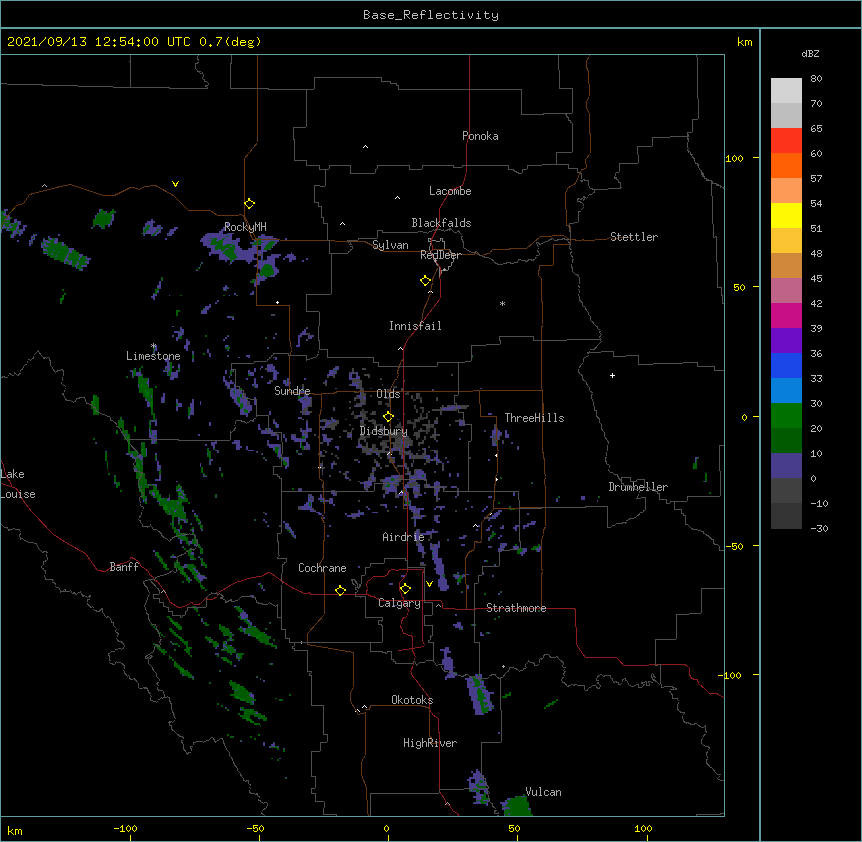Screen dimensions: 862x842
Task: Click the Strathmore label
Action: (x=516, y=608)
